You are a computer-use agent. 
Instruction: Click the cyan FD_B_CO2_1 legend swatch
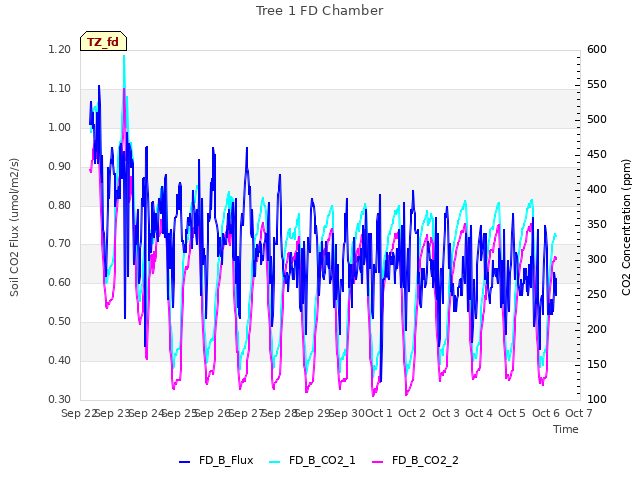coord(275,462)
